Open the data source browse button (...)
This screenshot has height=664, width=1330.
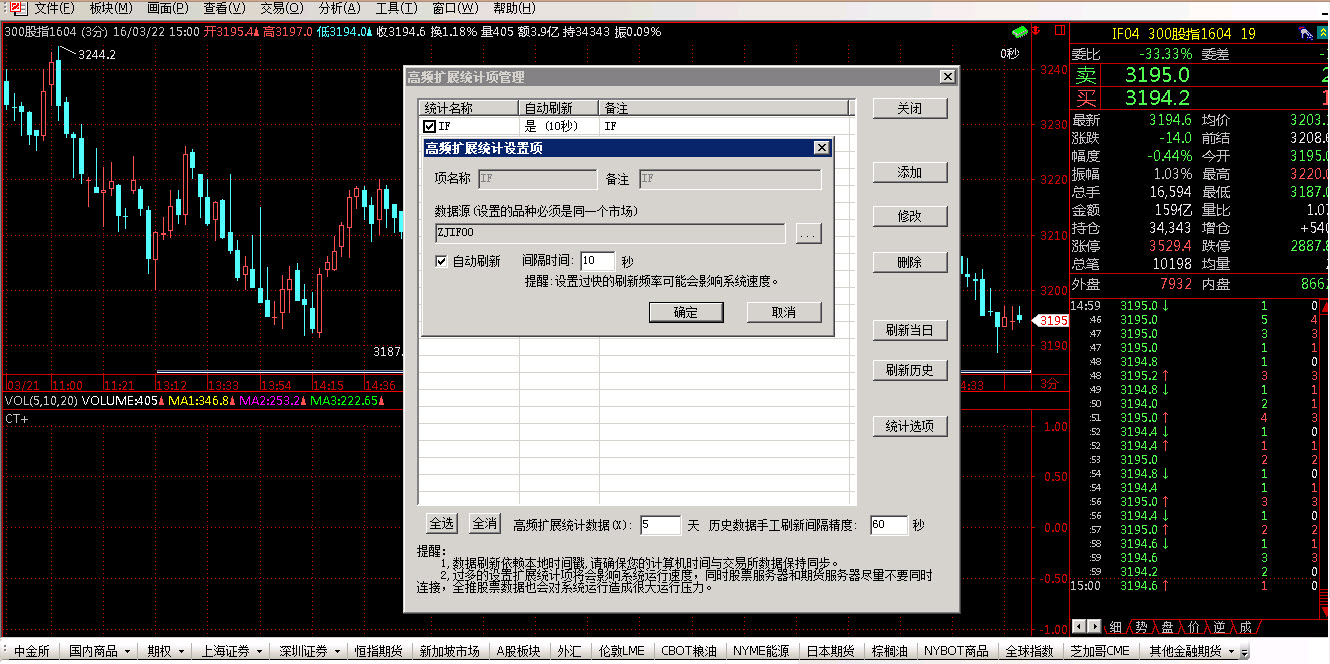[808, 234]
